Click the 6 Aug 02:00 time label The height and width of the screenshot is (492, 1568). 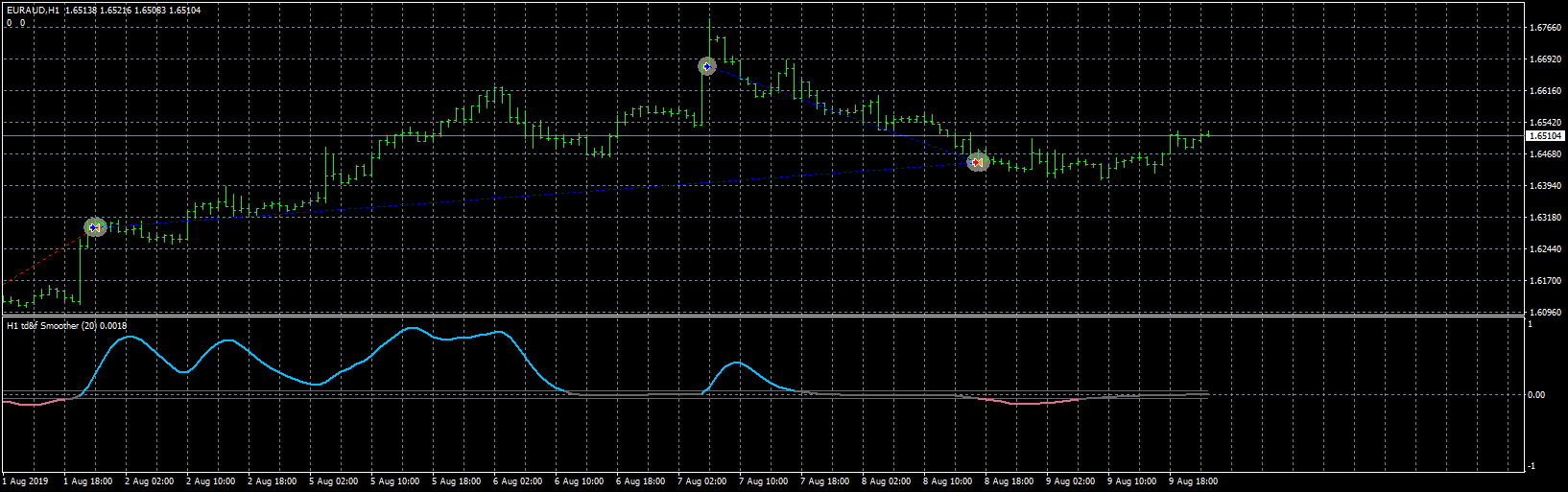[518, 481]
